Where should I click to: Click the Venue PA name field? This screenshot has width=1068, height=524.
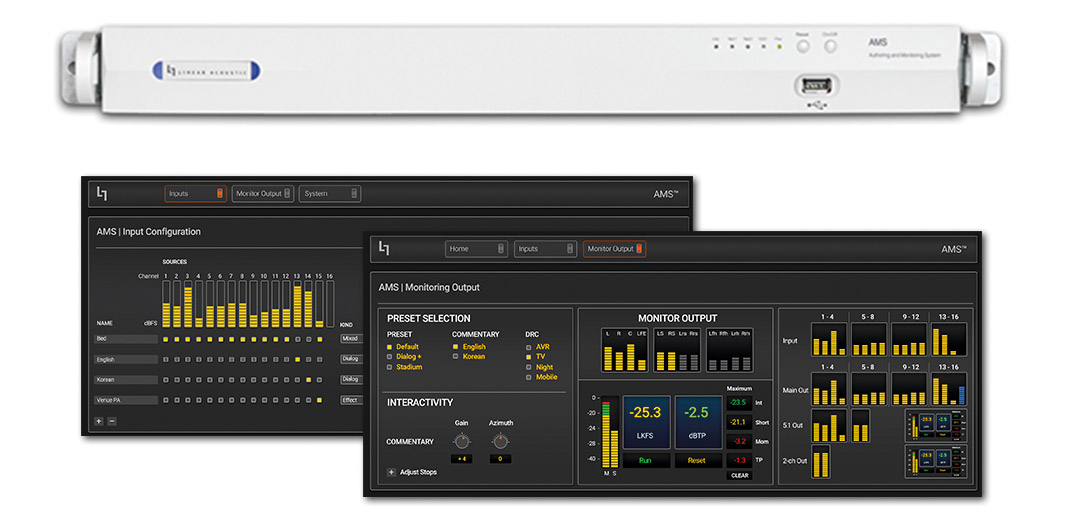pyautogui.click(x=126, y=400)
